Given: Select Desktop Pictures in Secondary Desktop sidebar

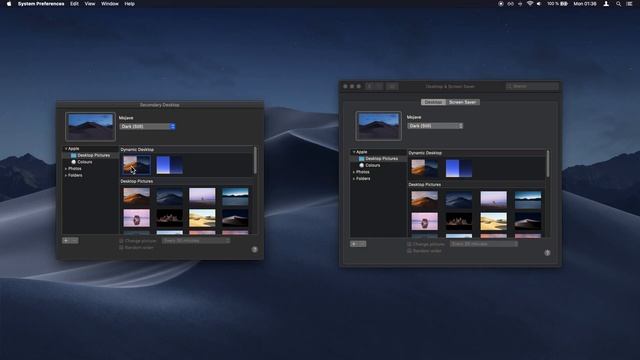Looking at the screenshot, I should [x=90, y=155].
